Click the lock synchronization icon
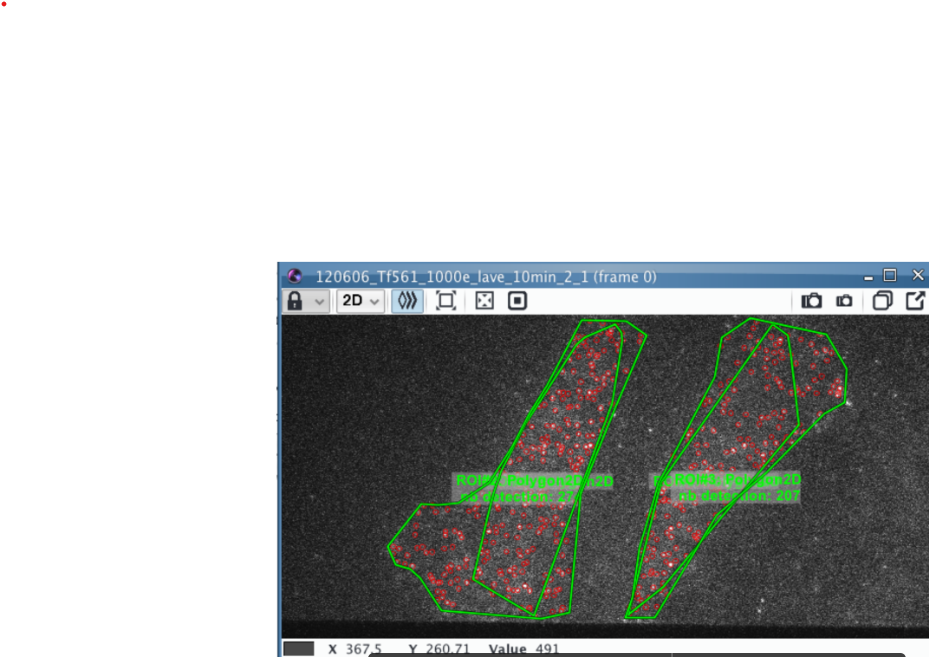929x657 pixels. click(x=295, y=301)
